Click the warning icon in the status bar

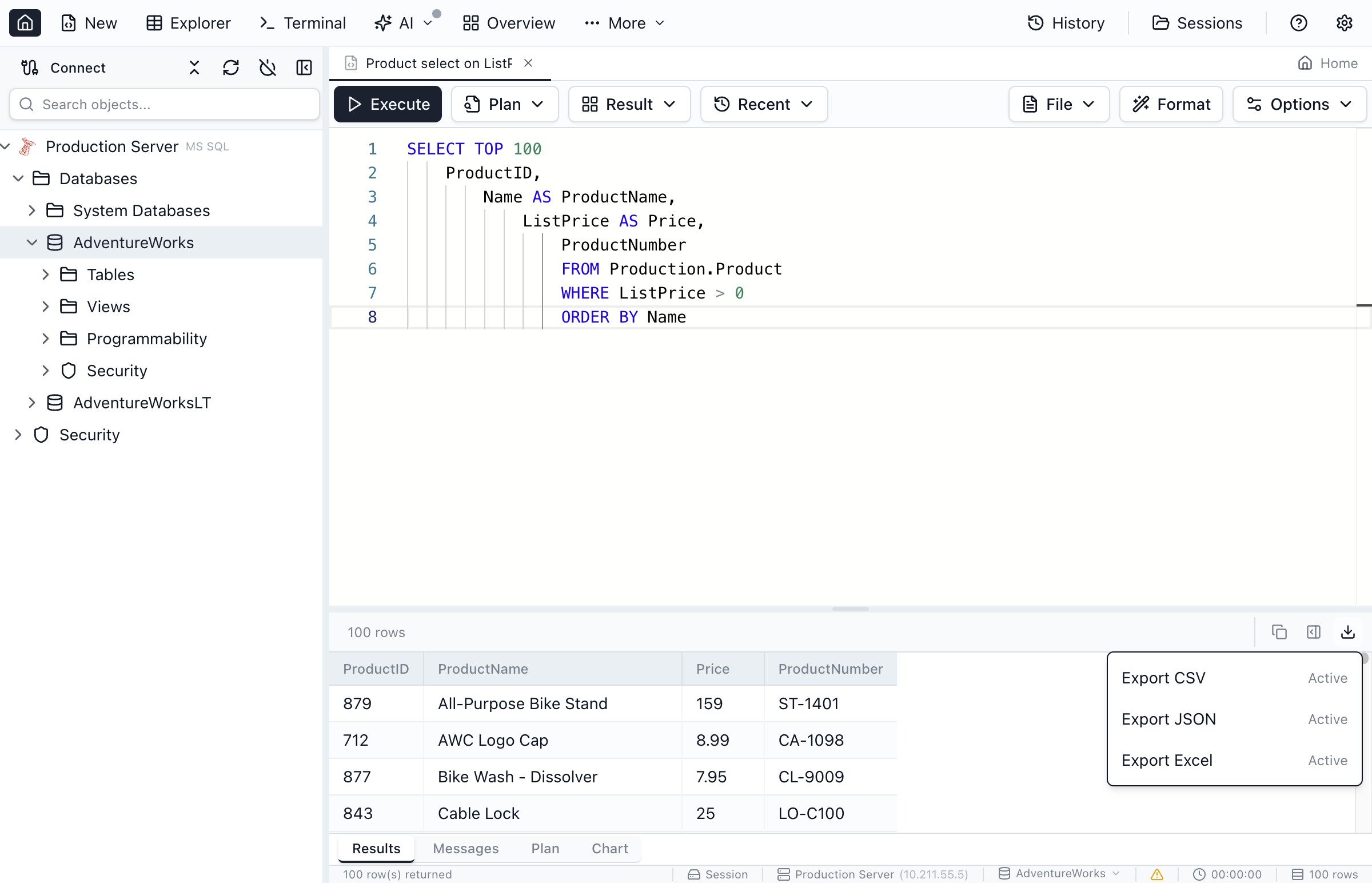point(1156,874)
